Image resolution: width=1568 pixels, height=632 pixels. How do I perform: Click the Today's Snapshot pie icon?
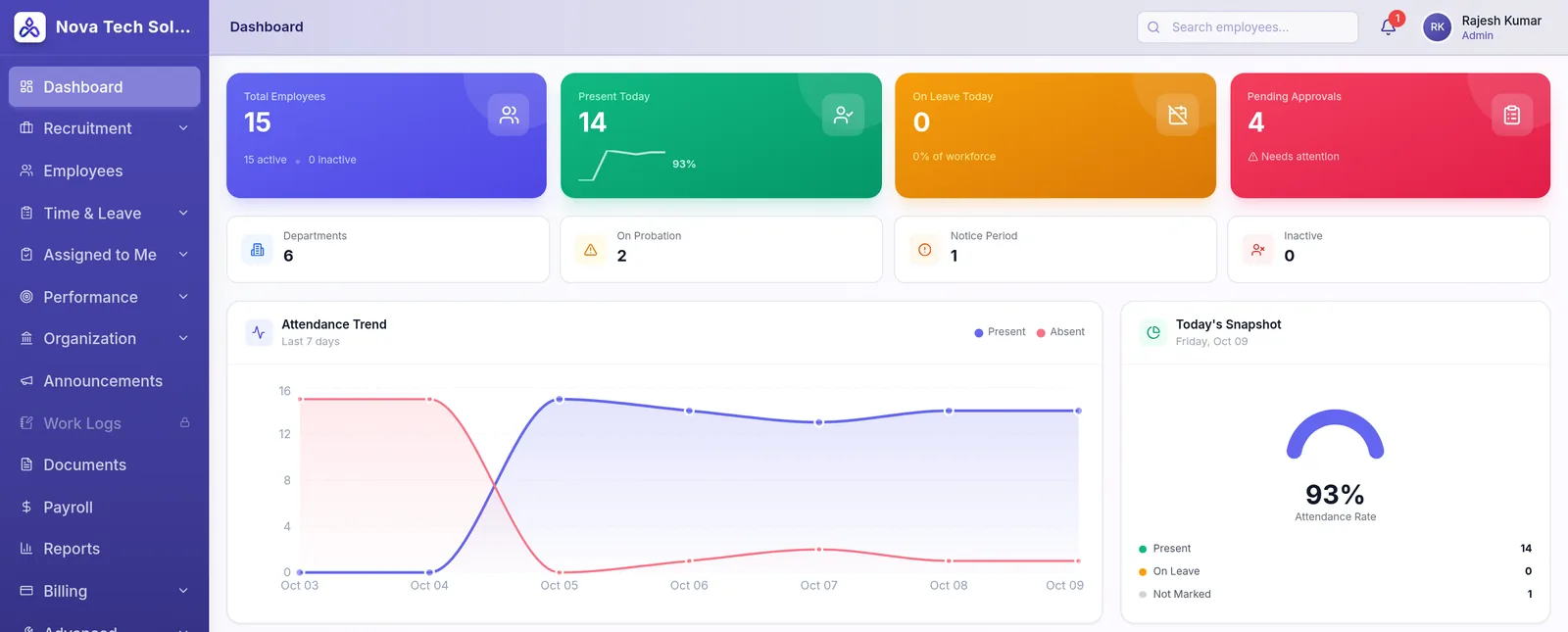(x=1153, y=332)
